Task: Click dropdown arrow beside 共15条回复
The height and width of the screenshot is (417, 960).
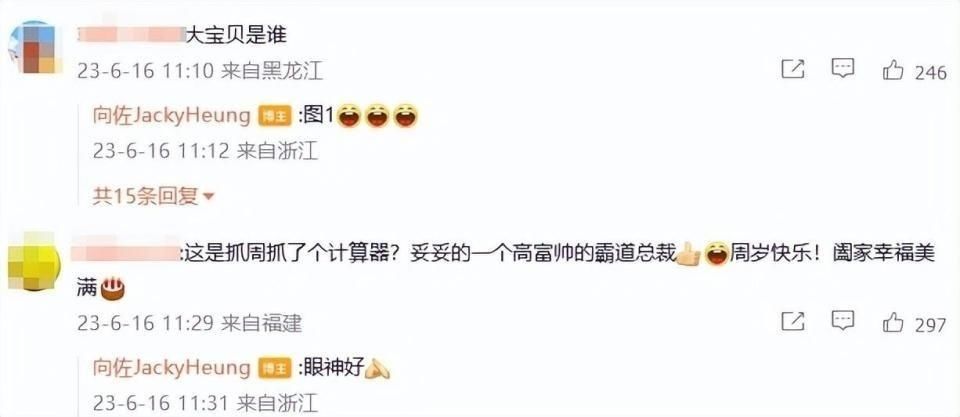Action: [208, 197]
